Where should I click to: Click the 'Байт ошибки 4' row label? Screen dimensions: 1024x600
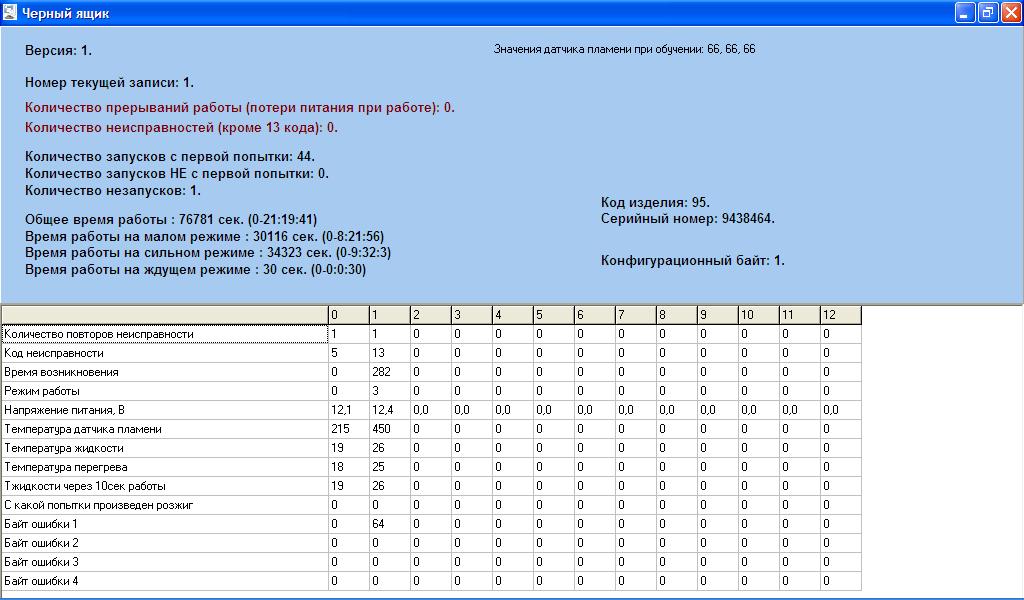tap(165, 580)
